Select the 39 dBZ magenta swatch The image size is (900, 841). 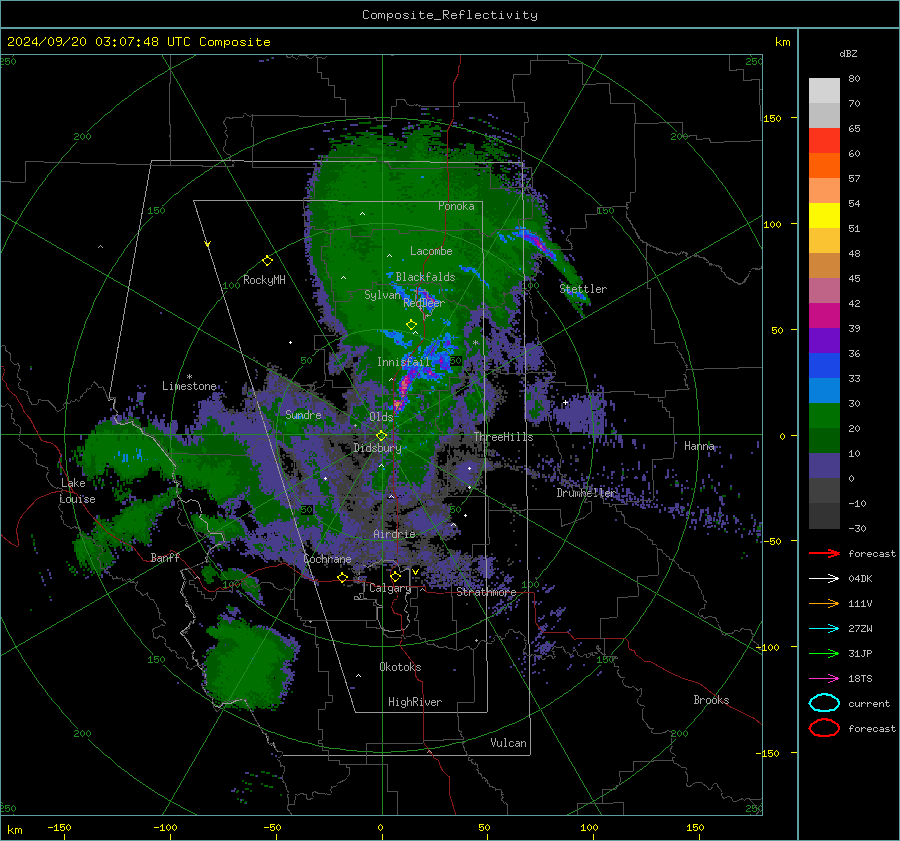click(824, 315)
